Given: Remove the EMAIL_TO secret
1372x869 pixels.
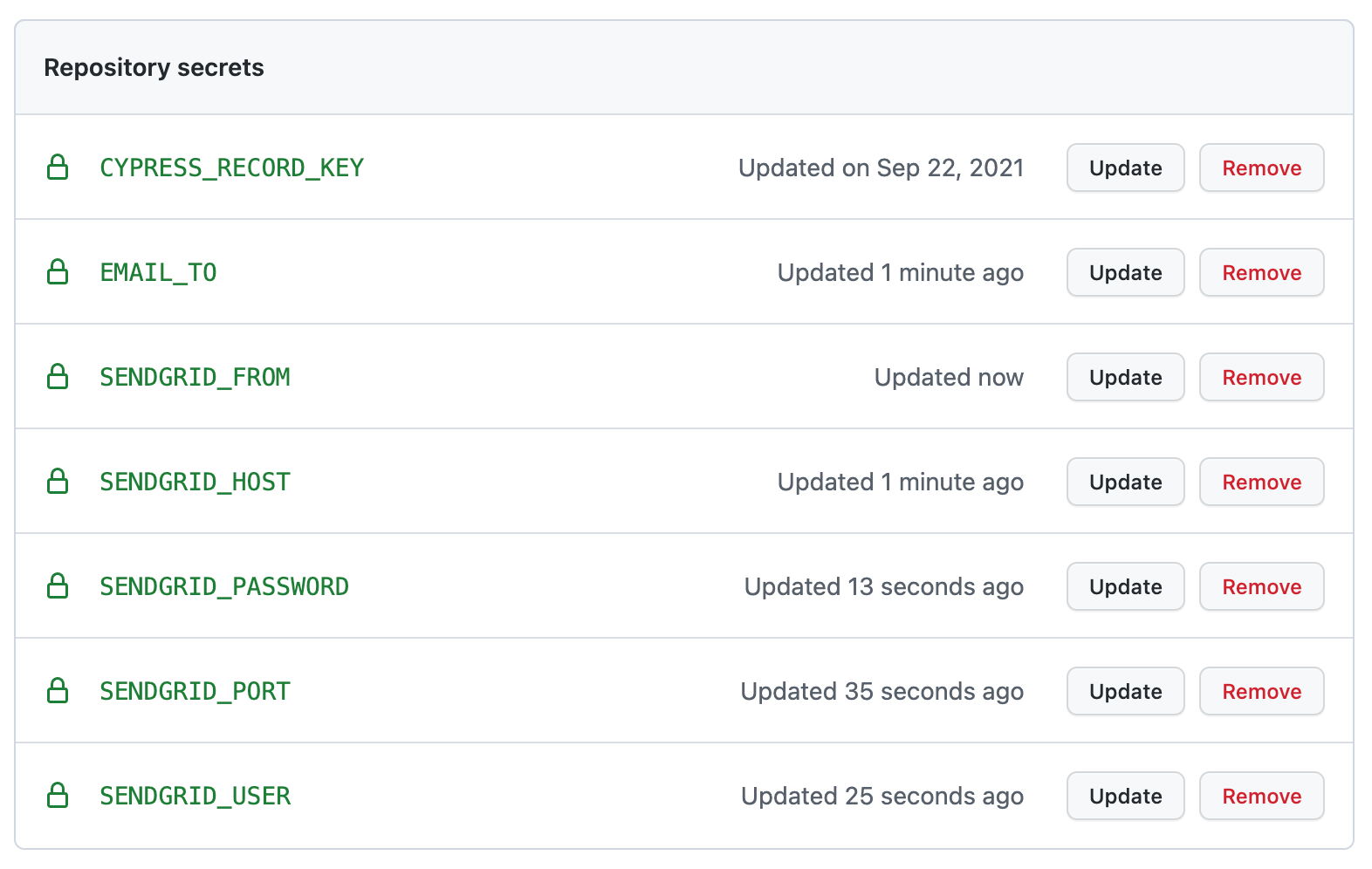Looking at the screenshot, I should click(1261, 272).
